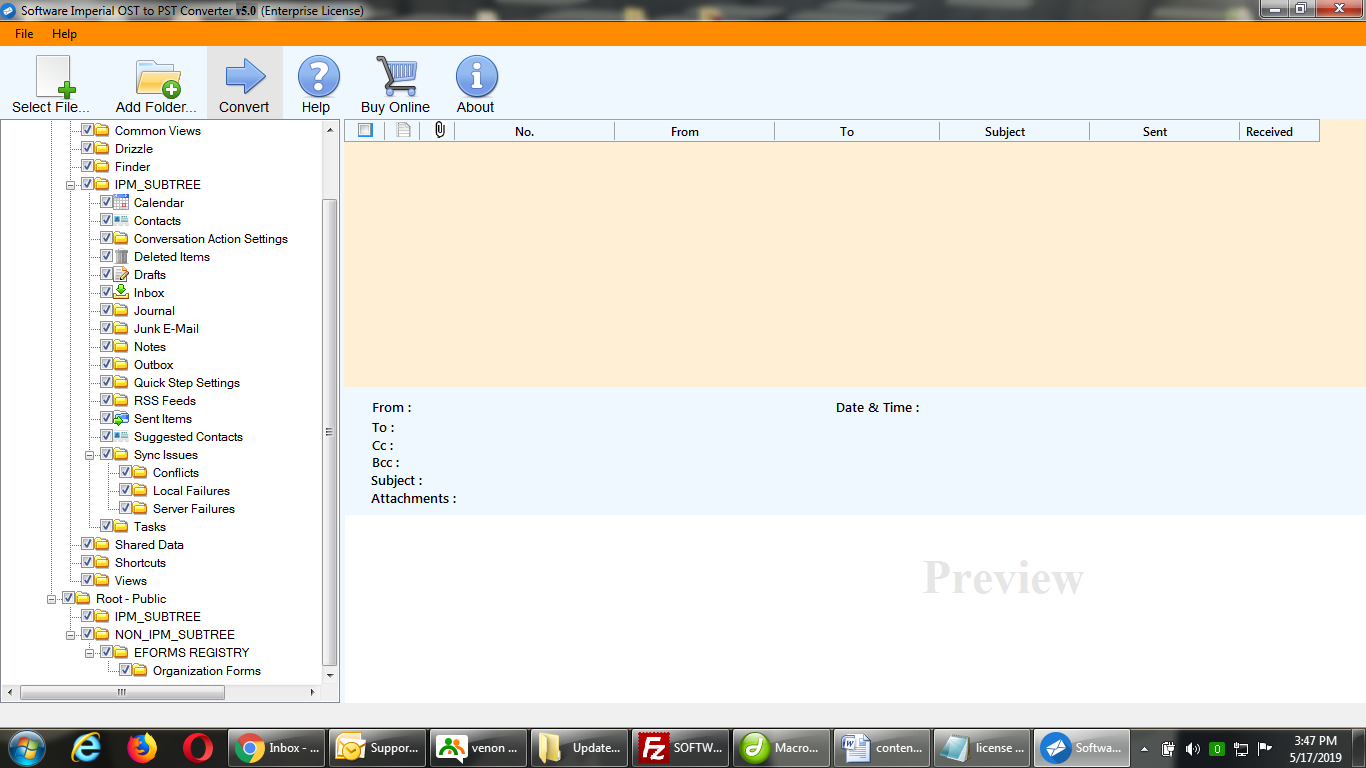Click the Add Folder toolbar icon
This screenshot has height=768, width=1366.
(x=158, y=78)
